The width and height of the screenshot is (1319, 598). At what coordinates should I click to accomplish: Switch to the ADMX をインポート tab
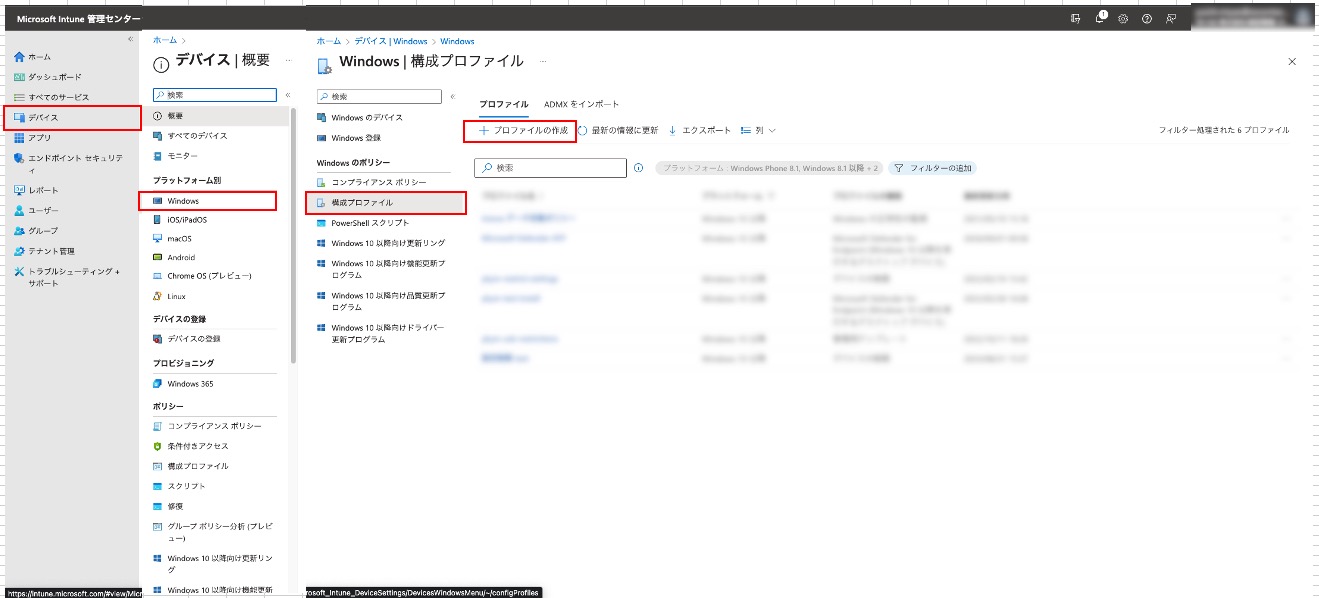582,104
